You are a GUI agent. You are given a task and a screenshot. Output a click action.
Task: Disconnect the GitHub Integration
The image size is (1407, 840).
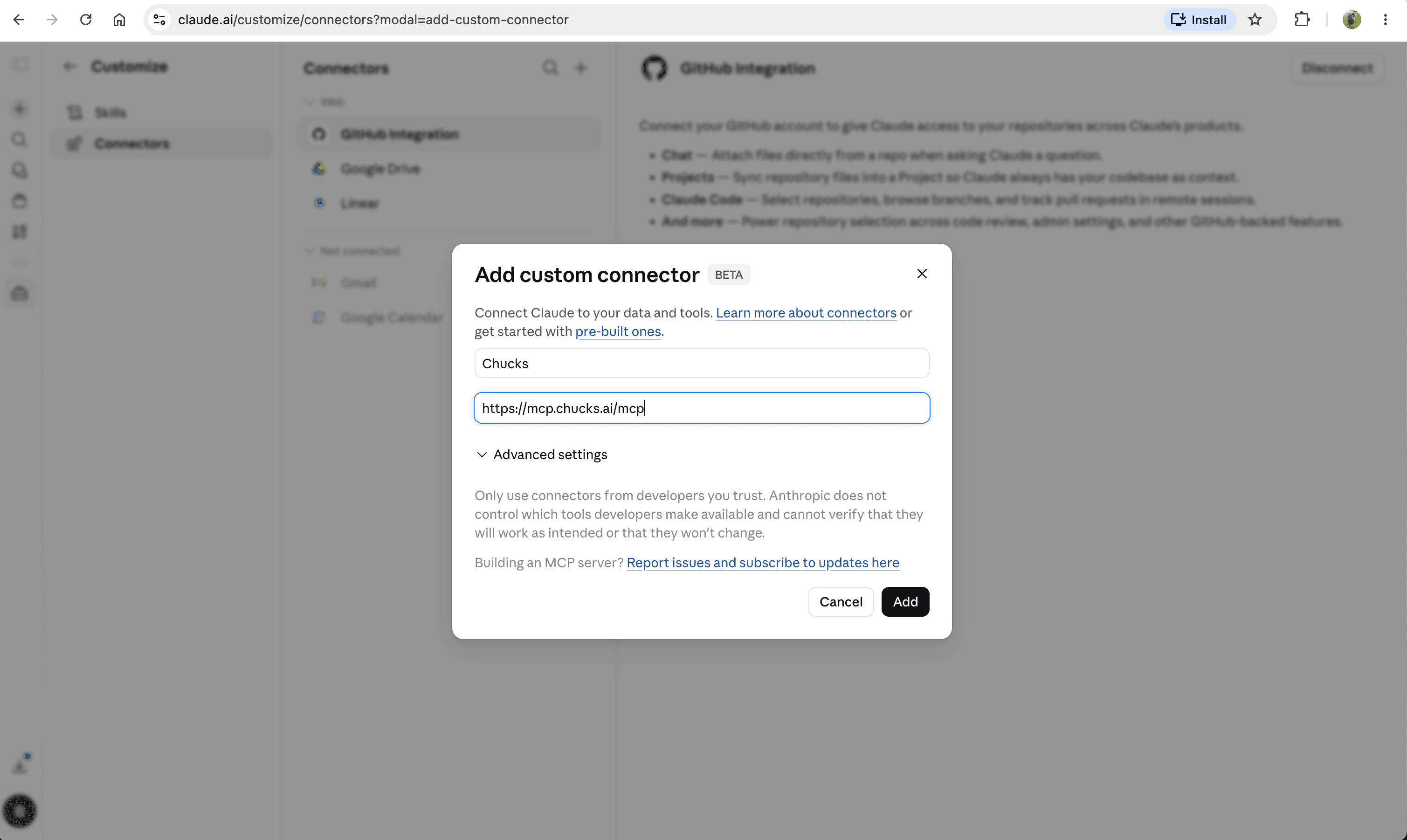(x=1337, y=69)
